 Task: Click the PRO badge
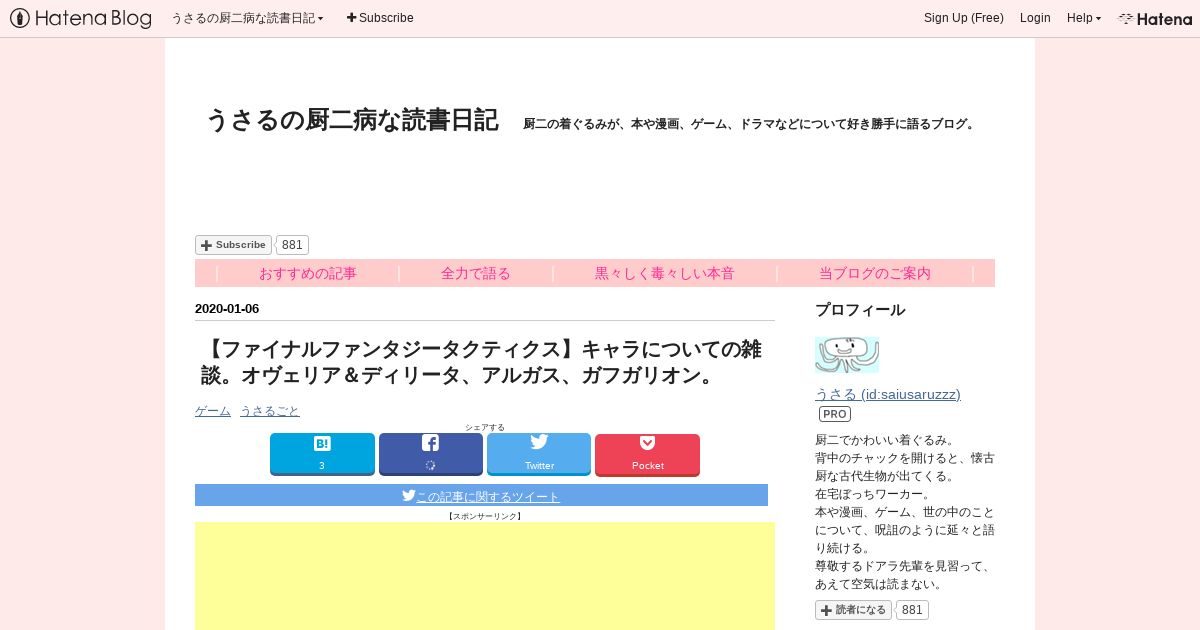point(835,414)
